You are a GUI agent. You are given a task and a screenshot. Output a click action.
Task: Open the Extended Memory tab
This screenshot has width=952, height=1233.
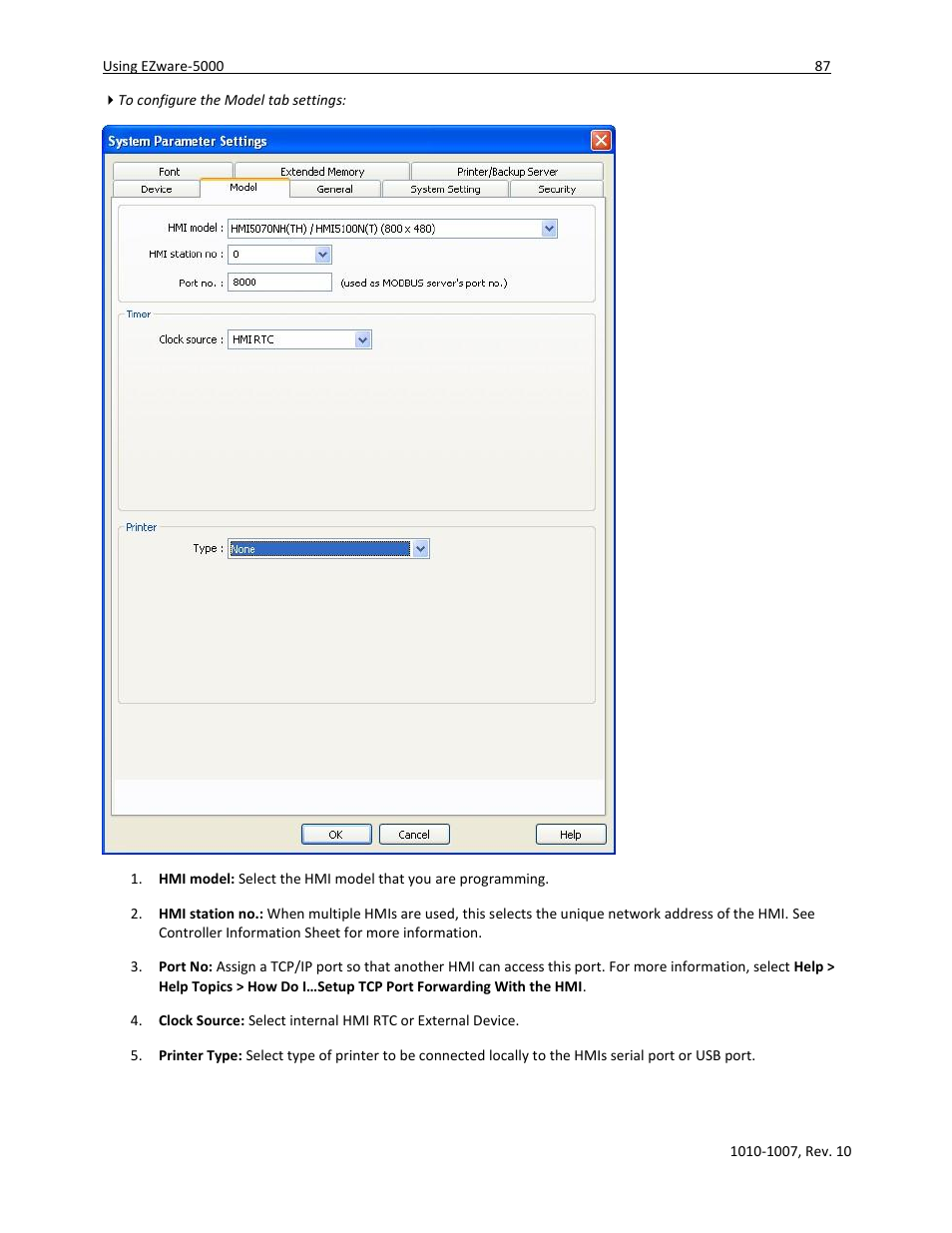click(x=321, y=171)
